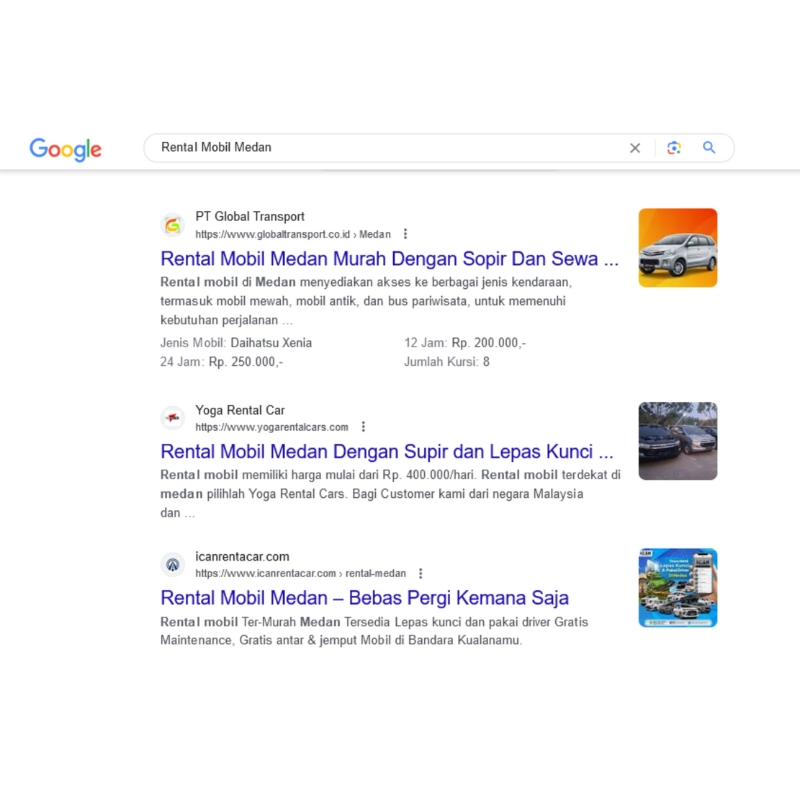This screenshot has width=800, height=800.
Task: Click the icanrentacar.com site name
Action: click(242, 557)
